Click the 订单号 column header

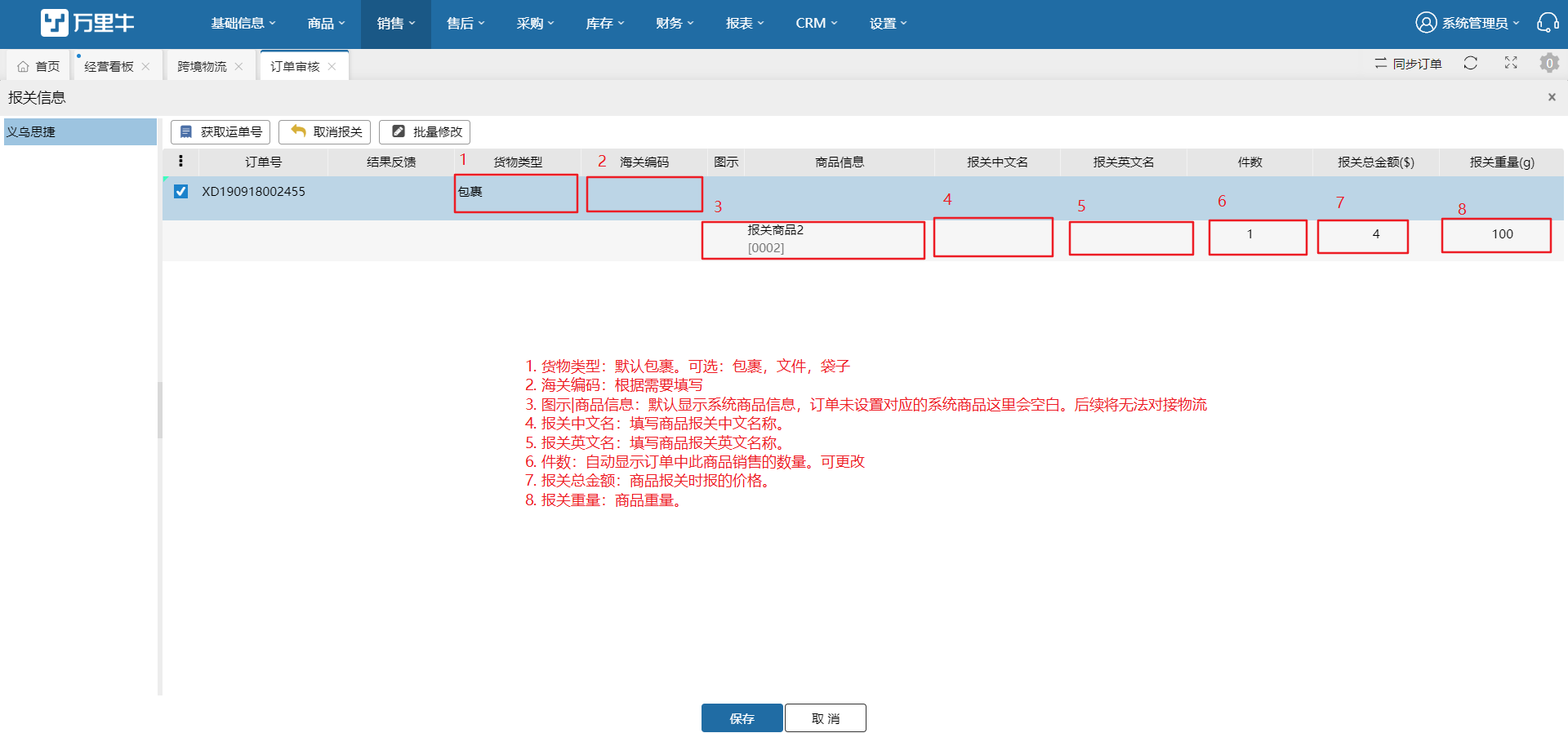tap(263, 162)
